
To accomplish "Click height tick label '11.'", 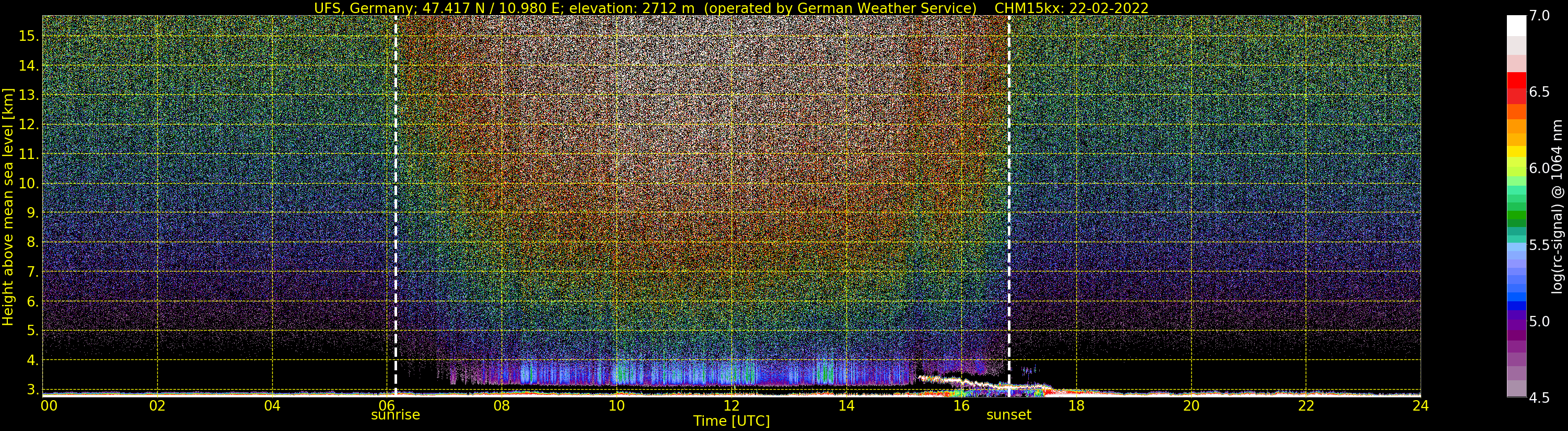I will click(x=28, y=154).
